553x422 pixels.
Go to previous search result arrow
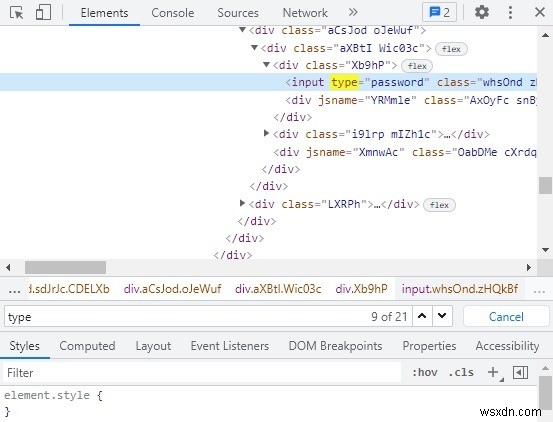422,316
